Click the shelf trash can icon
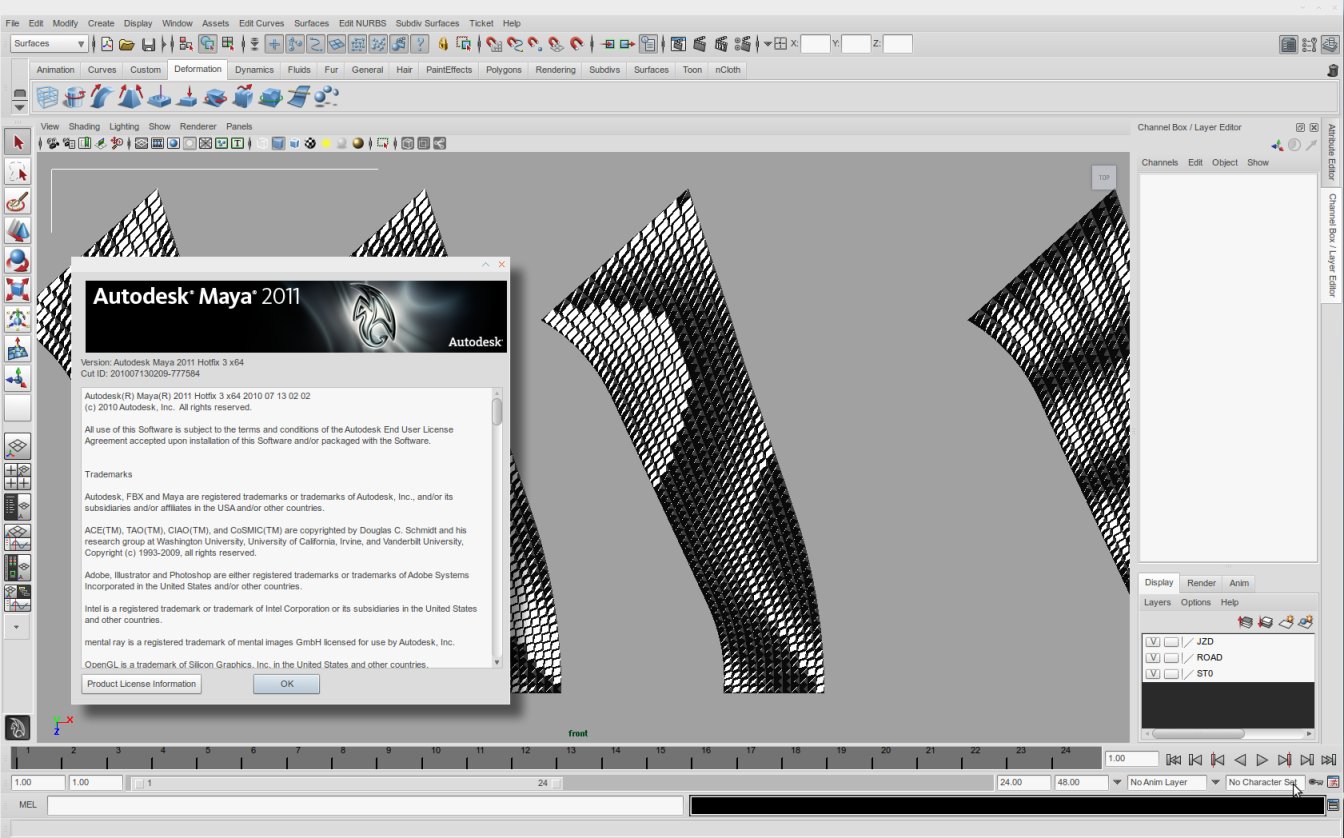 coord(1332,70)
